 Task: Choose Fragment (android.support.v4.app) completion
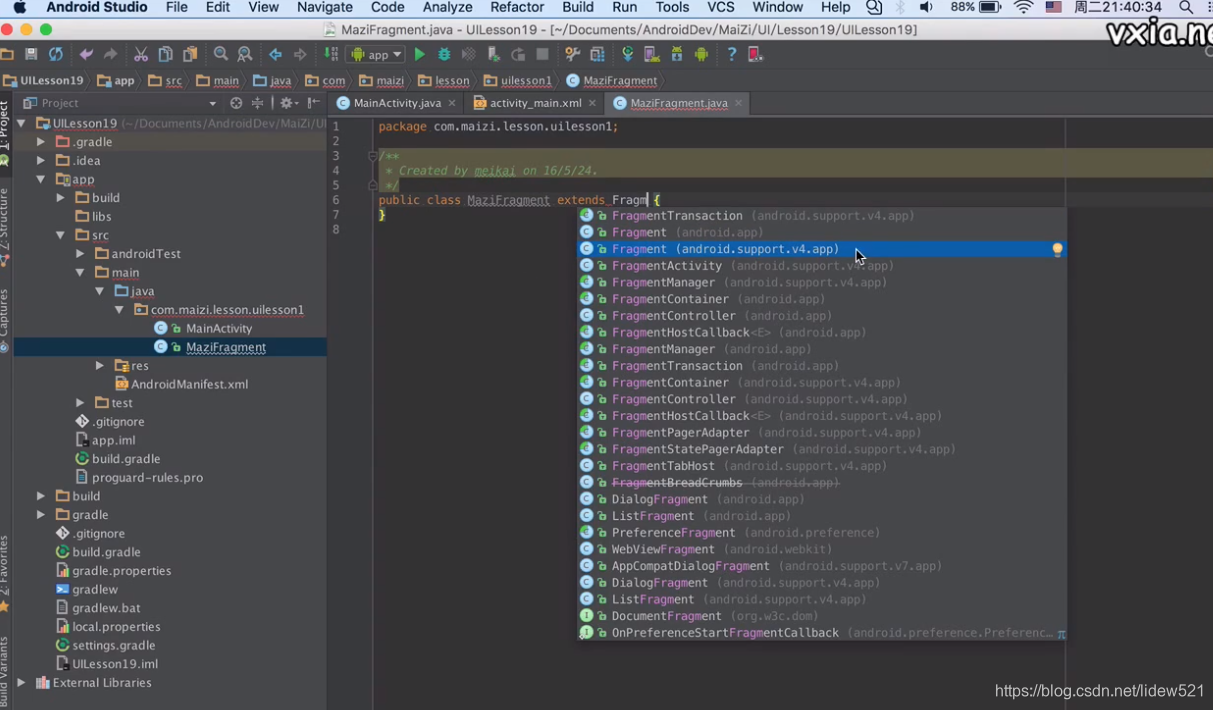[822, 249]
